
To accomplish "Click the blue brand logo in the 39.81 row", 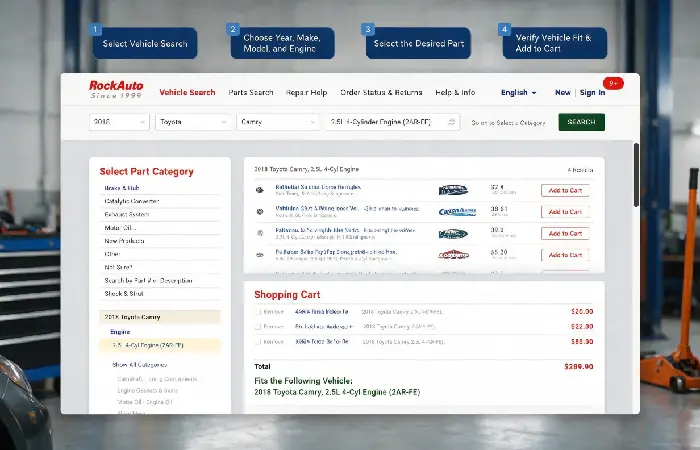I will point(457,212).
